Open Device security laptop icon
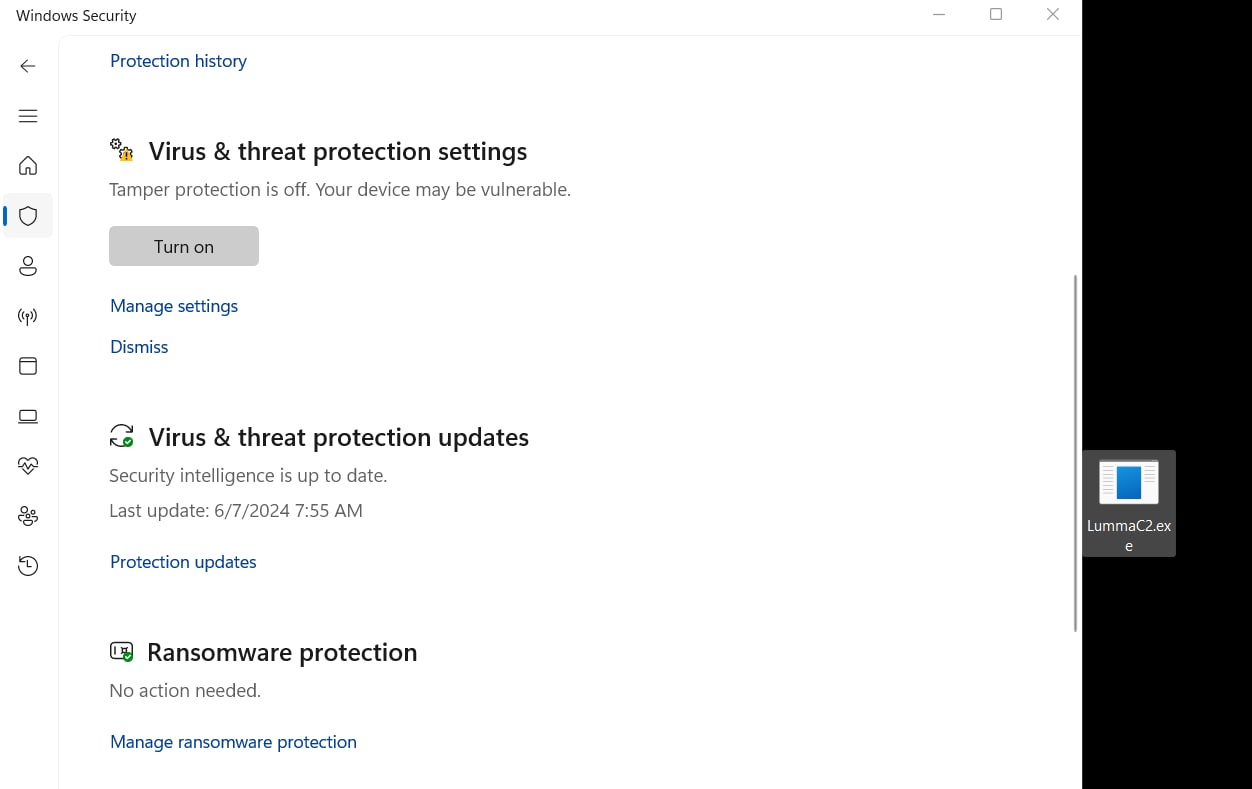This screenshot has height=789, width=1252. [28, 416]
